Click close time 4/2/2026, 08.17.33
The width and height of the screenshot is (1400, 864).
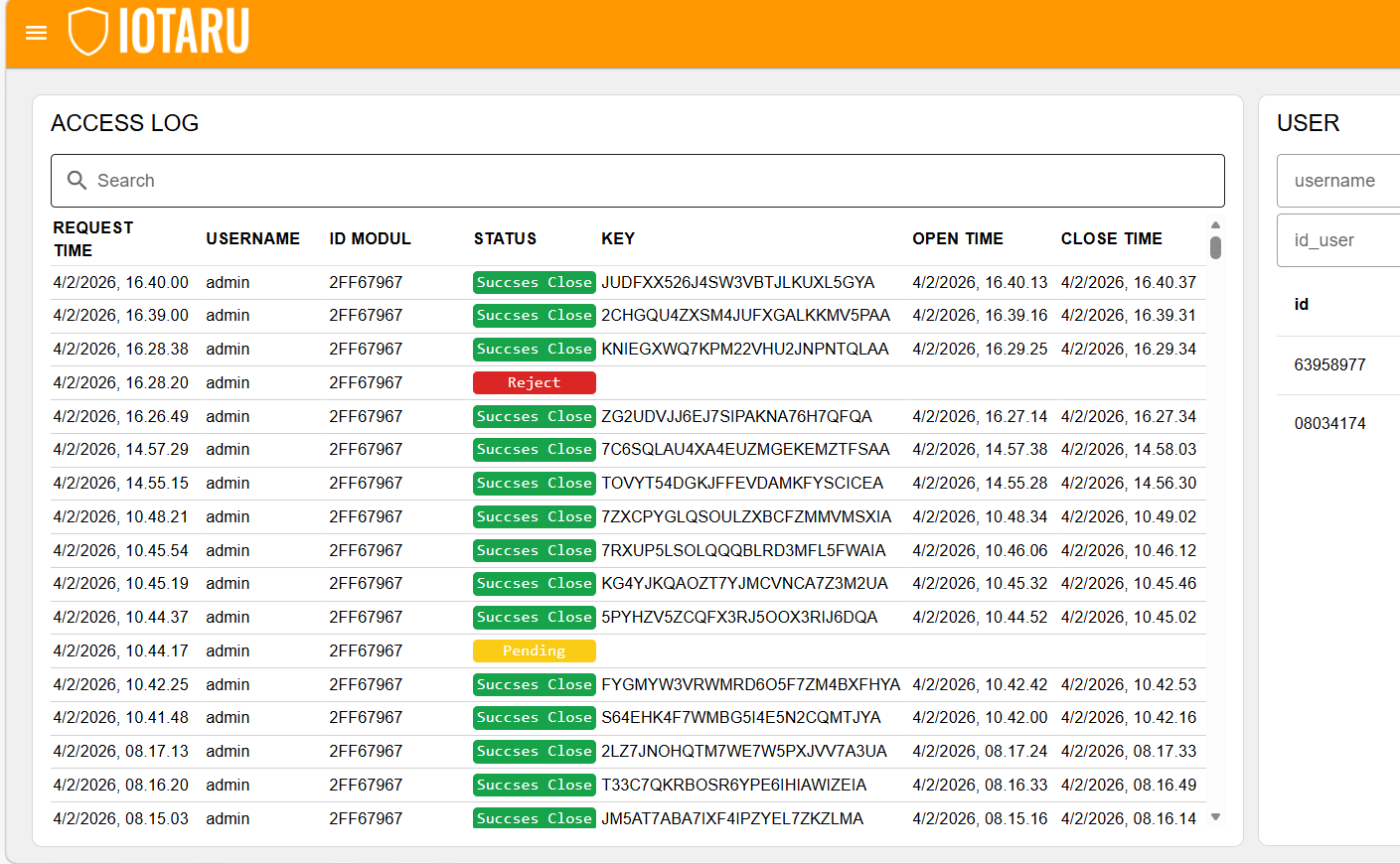[1129, 751]
